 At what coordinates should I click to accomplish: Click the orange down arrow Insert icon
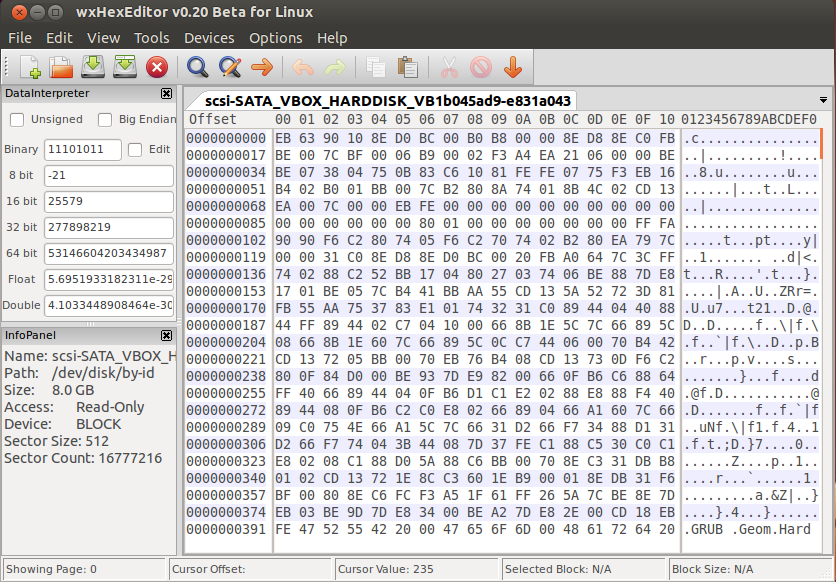[513, 68]
